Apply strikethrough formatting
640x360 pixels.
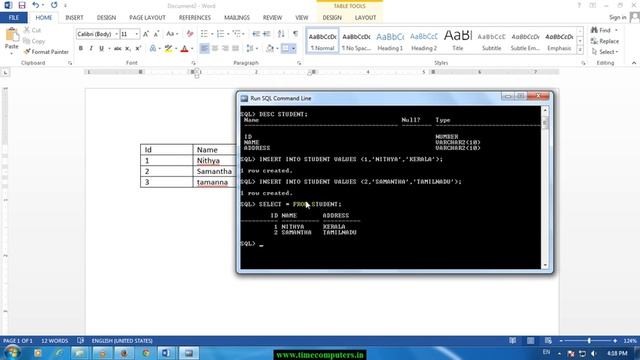(x=118, y=49)
